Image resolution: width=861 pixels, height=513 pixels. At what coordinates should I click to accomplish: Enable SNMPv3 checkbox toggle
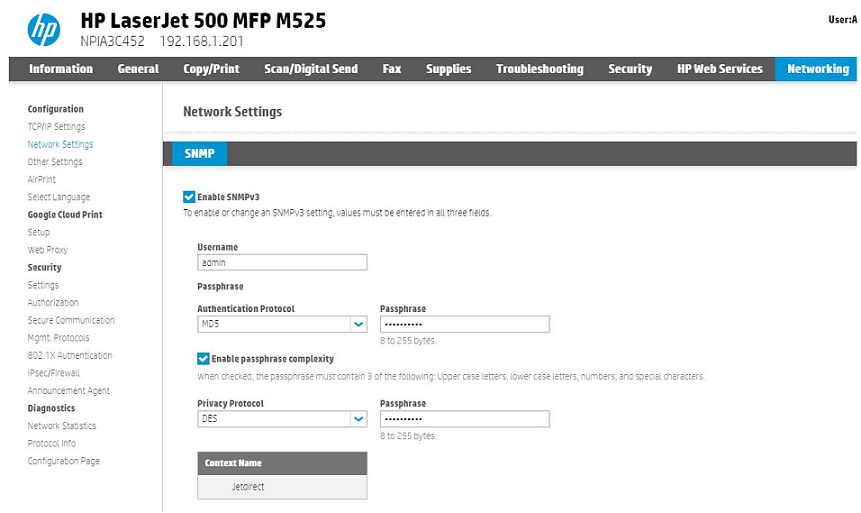pos(189,197)
